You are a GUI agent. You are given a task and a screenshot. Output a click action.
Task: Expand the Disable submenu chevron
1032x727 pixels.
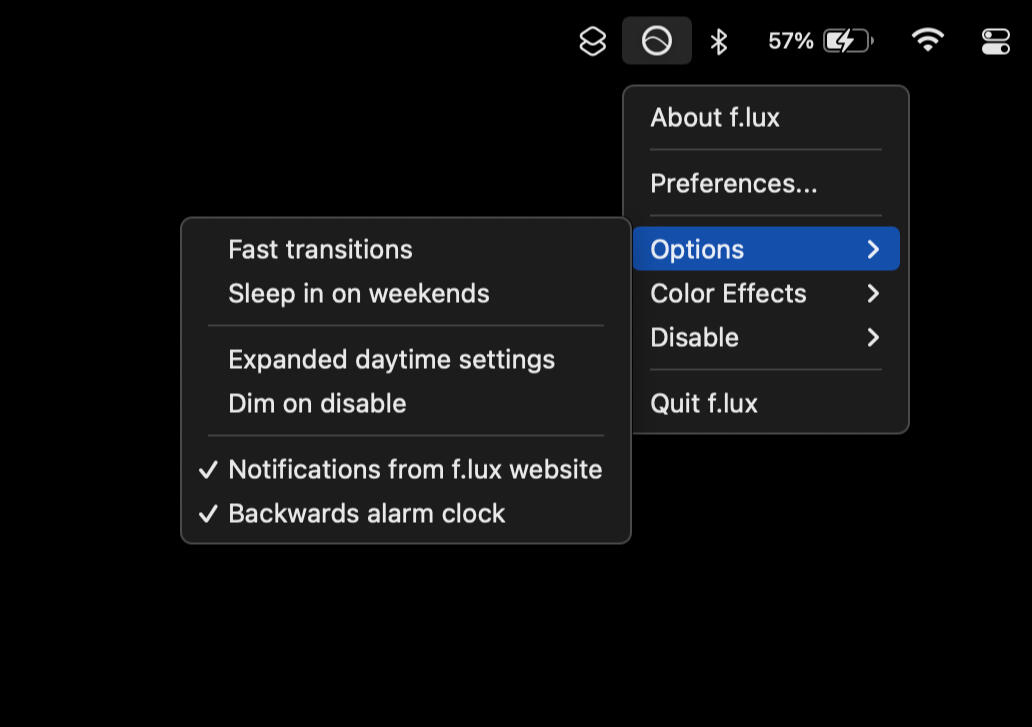tap(873, 337)
